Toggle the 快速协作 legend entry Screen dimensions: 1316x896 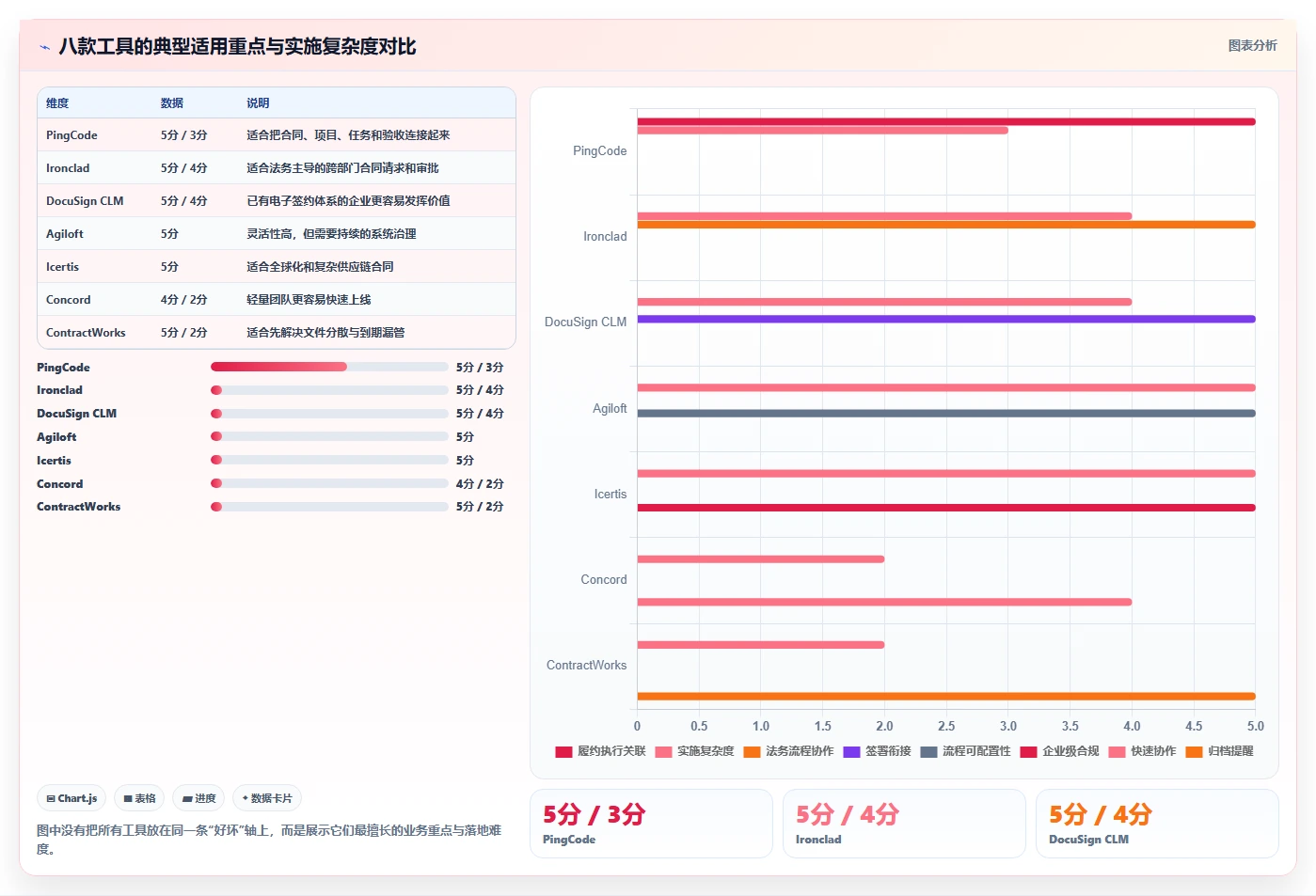coord(1142,751)
